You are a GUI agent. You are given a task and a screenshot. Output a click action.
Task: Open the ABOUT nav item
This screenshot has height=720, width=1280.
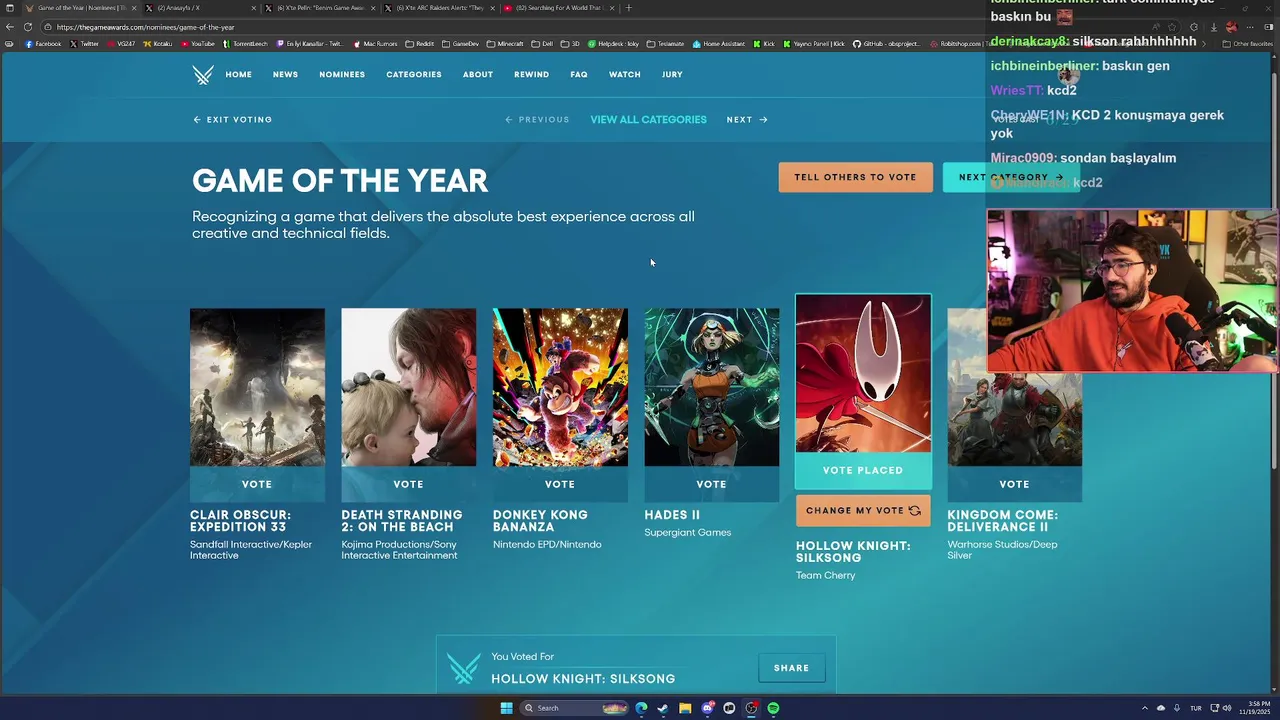coord(478,75)
